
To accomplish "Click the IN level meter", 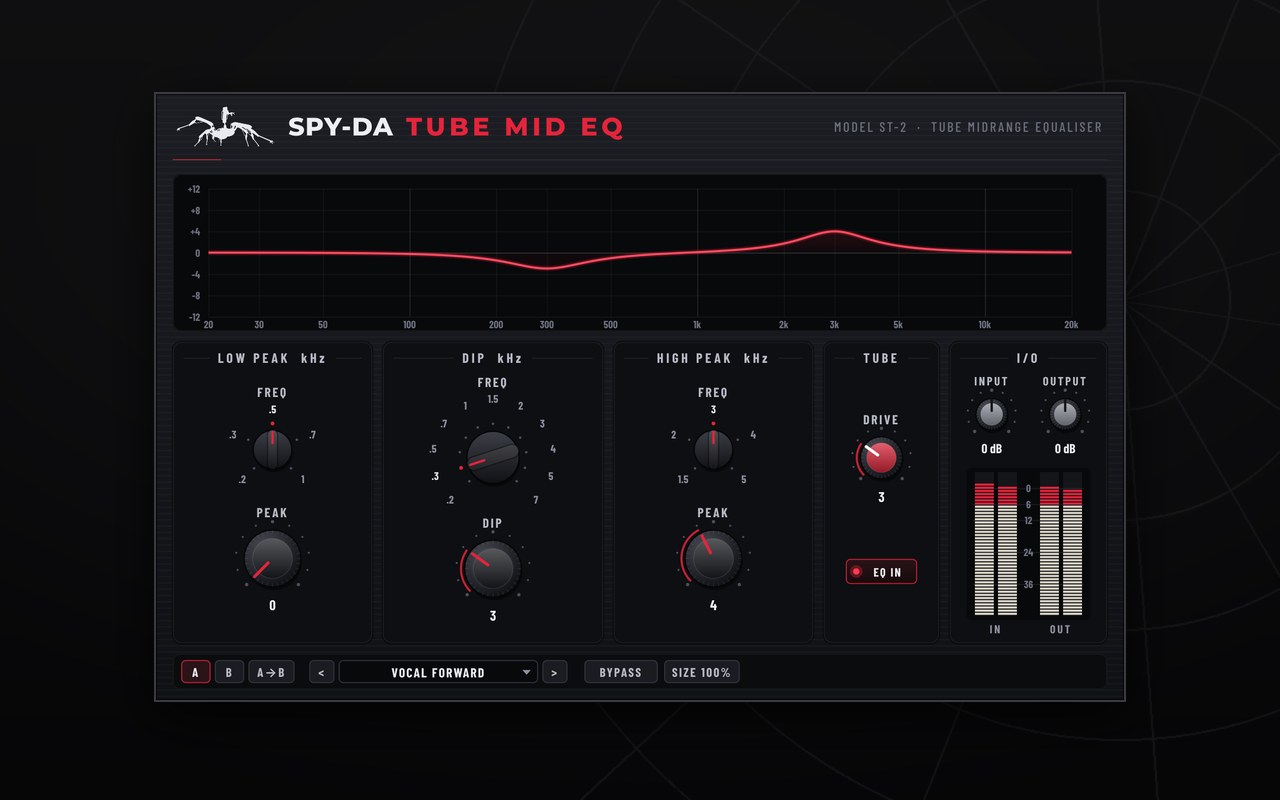I will coord(995,544).
